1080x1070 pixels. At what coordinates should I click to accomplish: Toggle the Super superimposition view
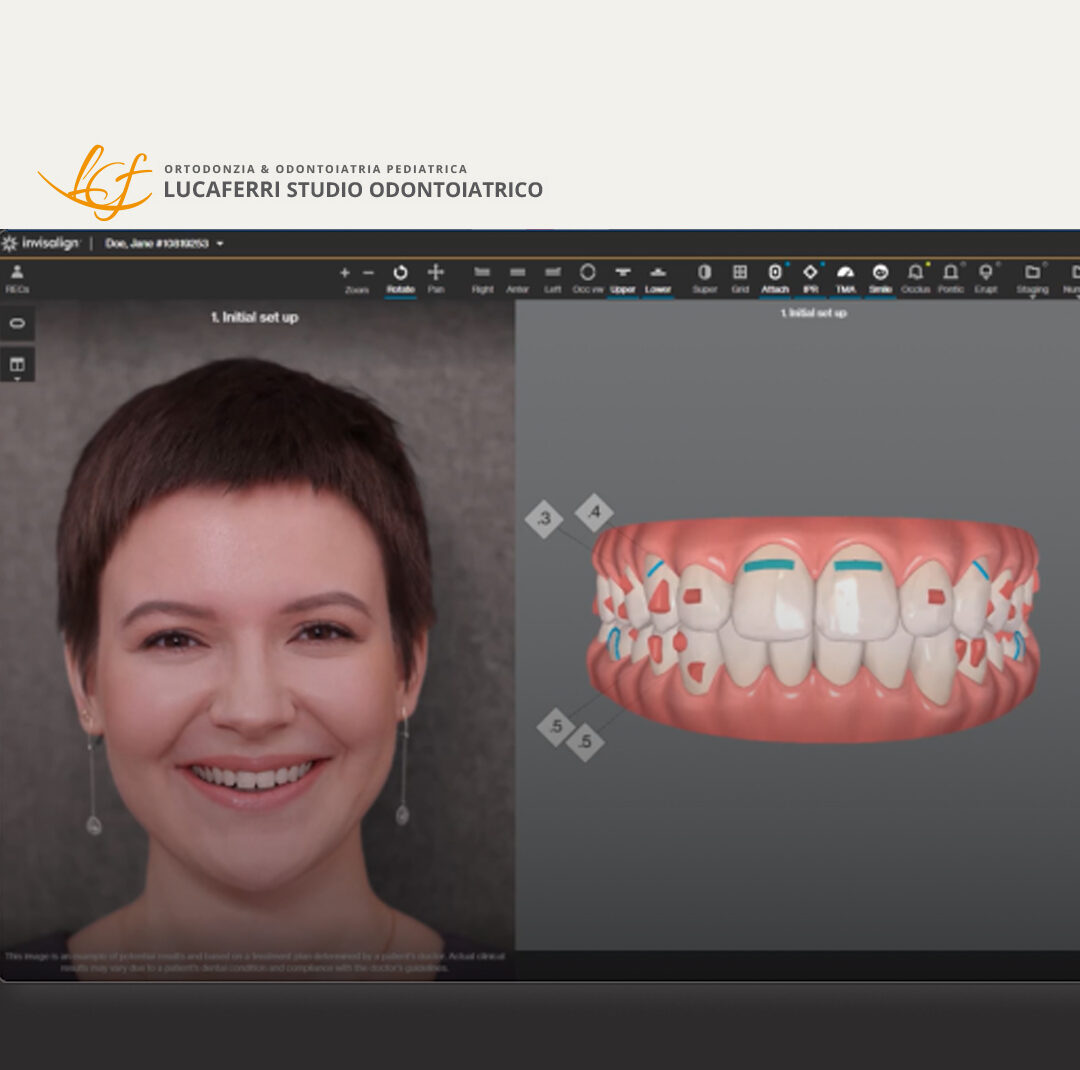[703, 273]
